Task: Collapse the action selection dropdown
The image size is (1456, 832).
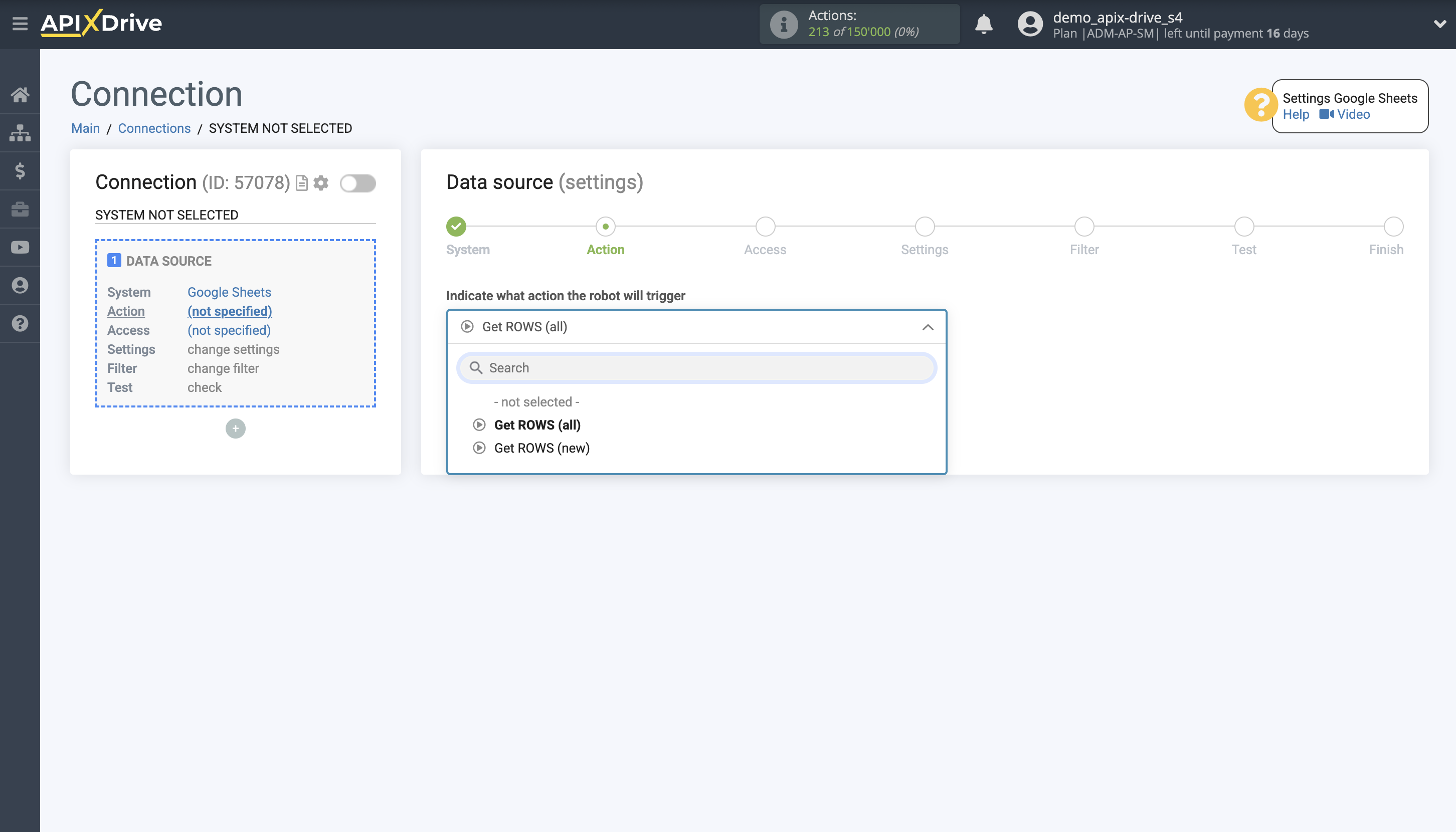Action: click(x=927, y=326)
